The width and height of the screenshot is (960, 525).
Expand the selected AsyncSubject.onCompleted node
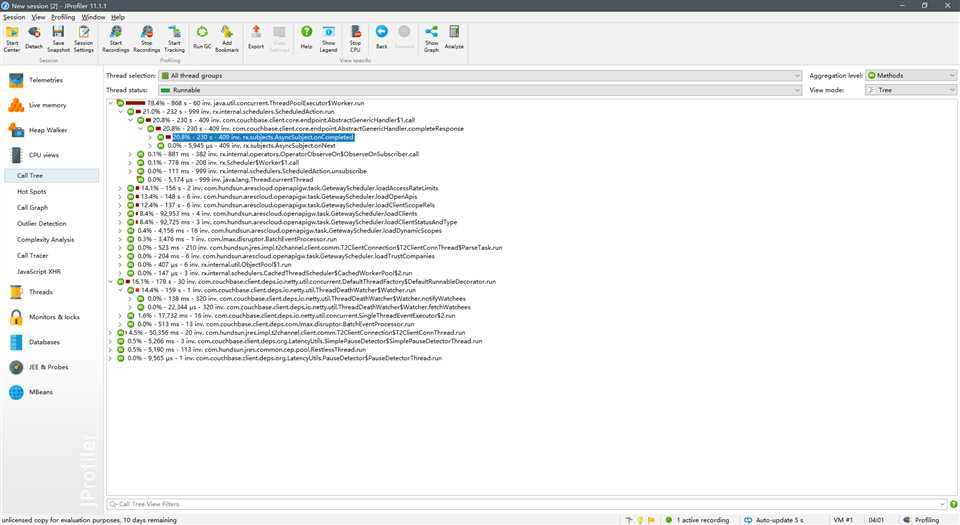151,138
